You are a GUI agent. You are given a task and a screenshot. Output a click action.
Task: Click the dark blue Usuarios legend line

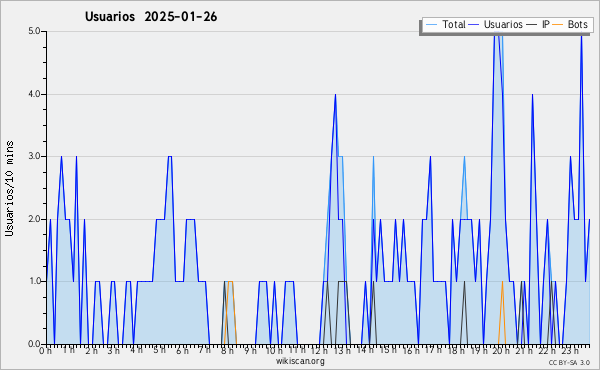474,25
